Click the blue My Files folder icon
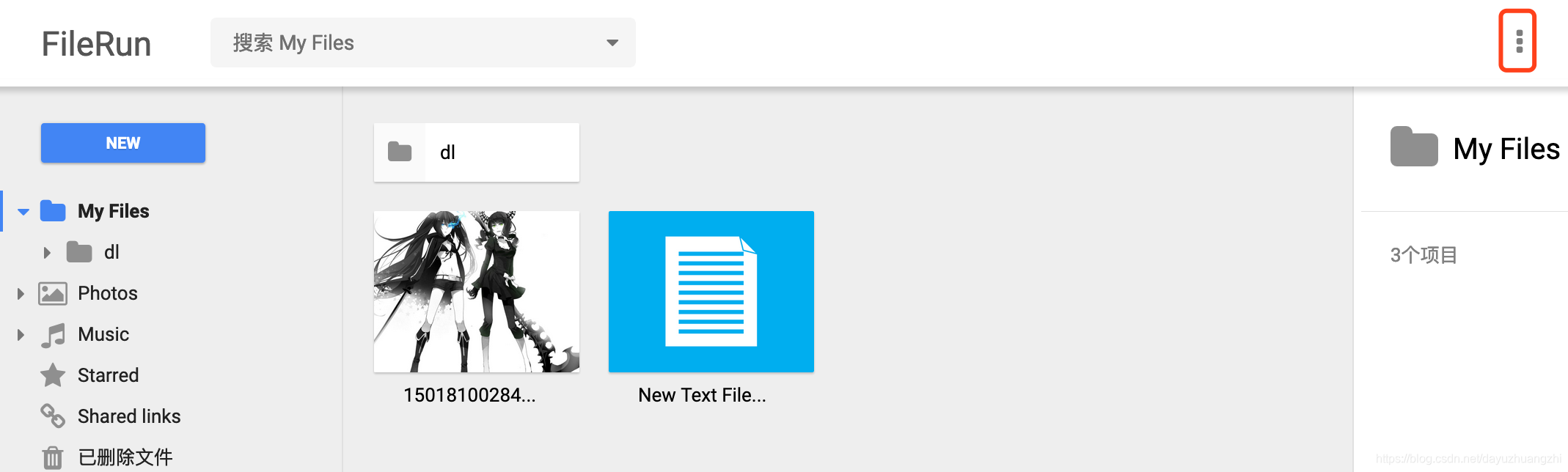Image resolution: width=1568 pixels, height=472 pixels. pyautogui.click(x=53, y=211)
